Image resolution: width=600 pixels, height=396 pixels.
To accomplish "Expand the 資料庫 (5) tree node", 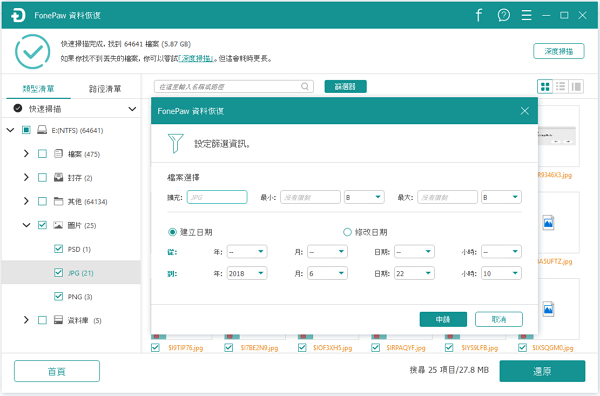I will tap(26, 320).
